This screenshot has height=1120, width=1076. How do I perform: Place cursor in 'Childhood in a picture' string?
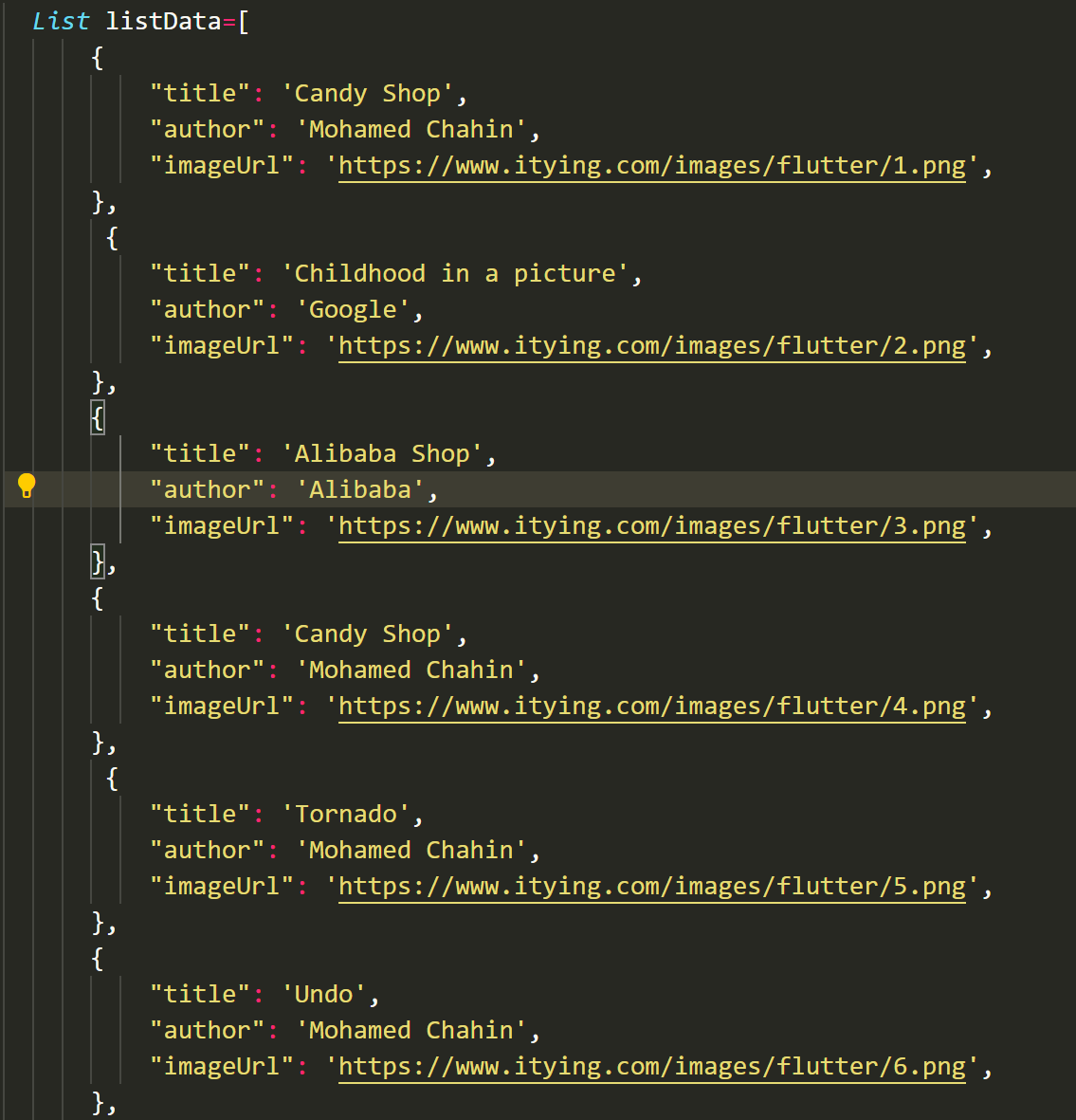(455, 274)
